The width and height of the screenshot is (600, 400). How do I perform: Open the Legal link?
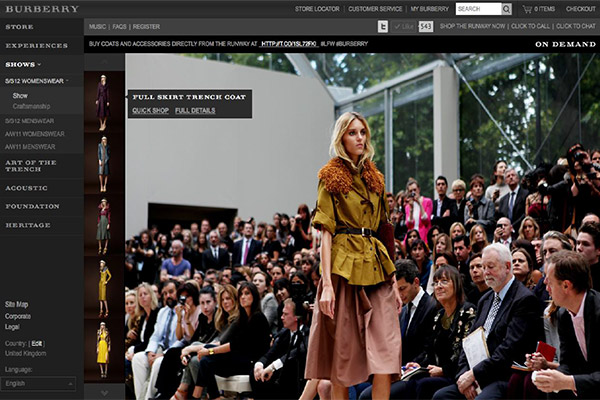[x=12, y=327]
